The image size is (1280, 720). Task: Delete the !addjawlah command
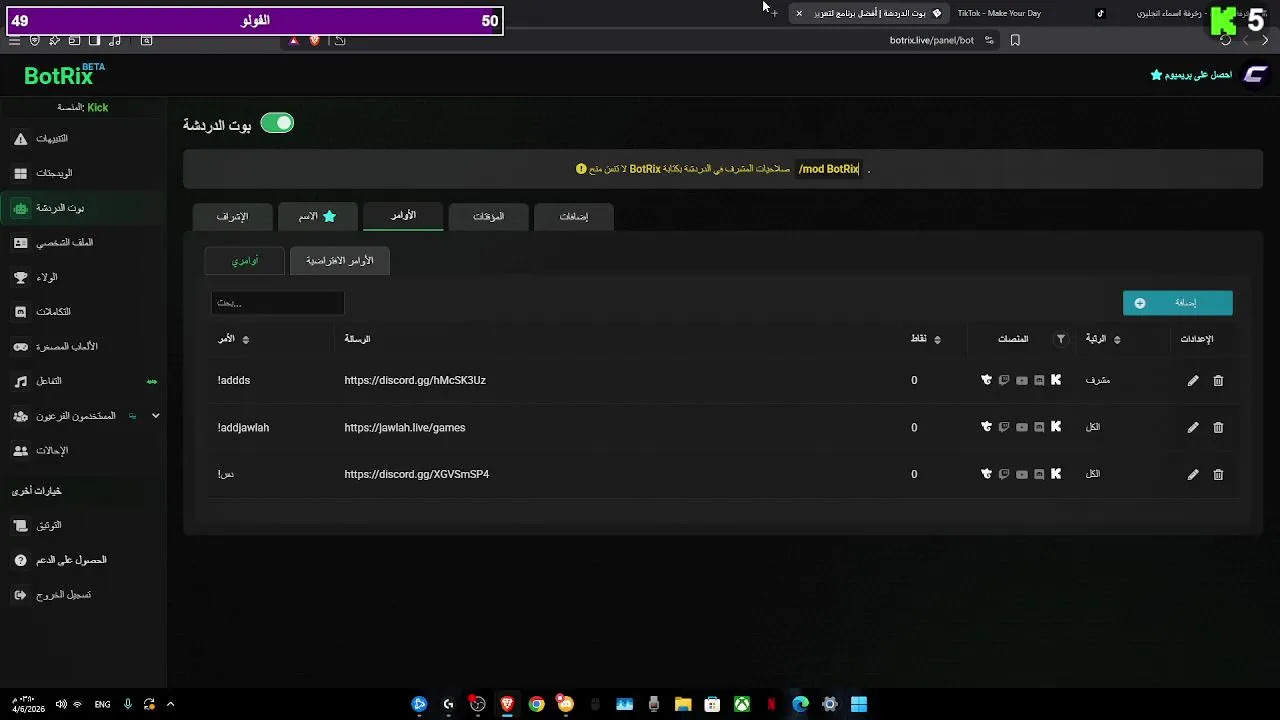pos(1218,427)
